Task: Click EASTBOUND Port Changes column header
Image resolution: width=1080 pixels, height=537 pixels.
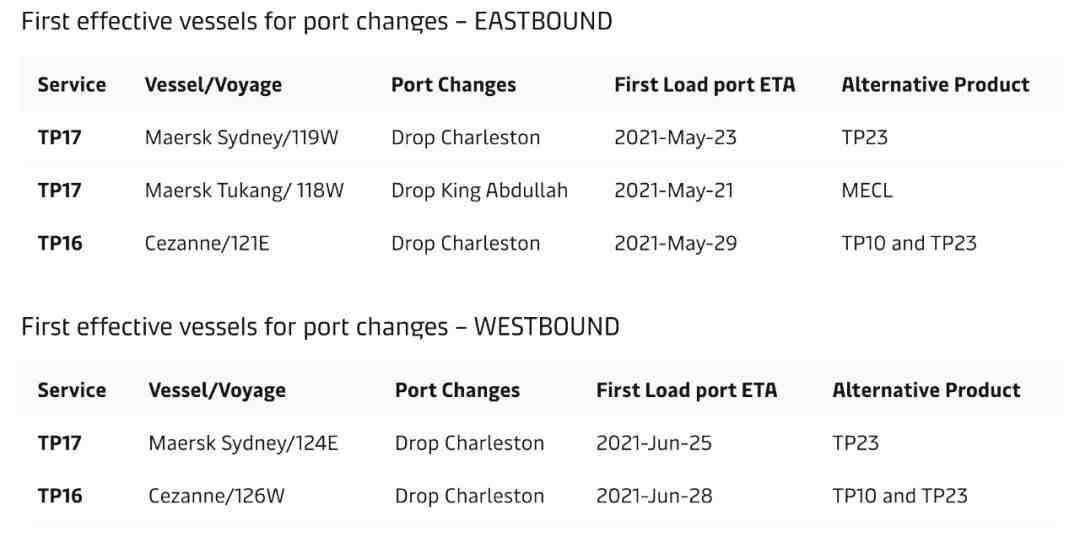Action: tap(453, 85)
